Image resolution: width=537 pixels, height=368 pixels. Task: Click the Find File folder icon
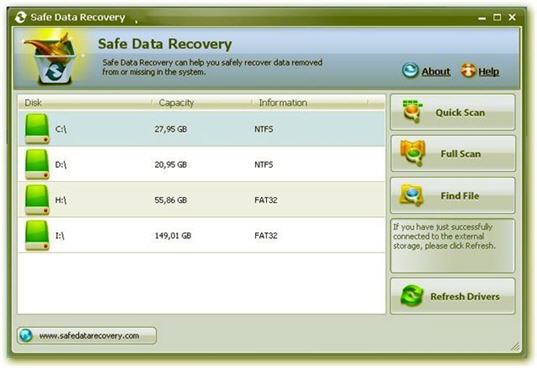412,195
